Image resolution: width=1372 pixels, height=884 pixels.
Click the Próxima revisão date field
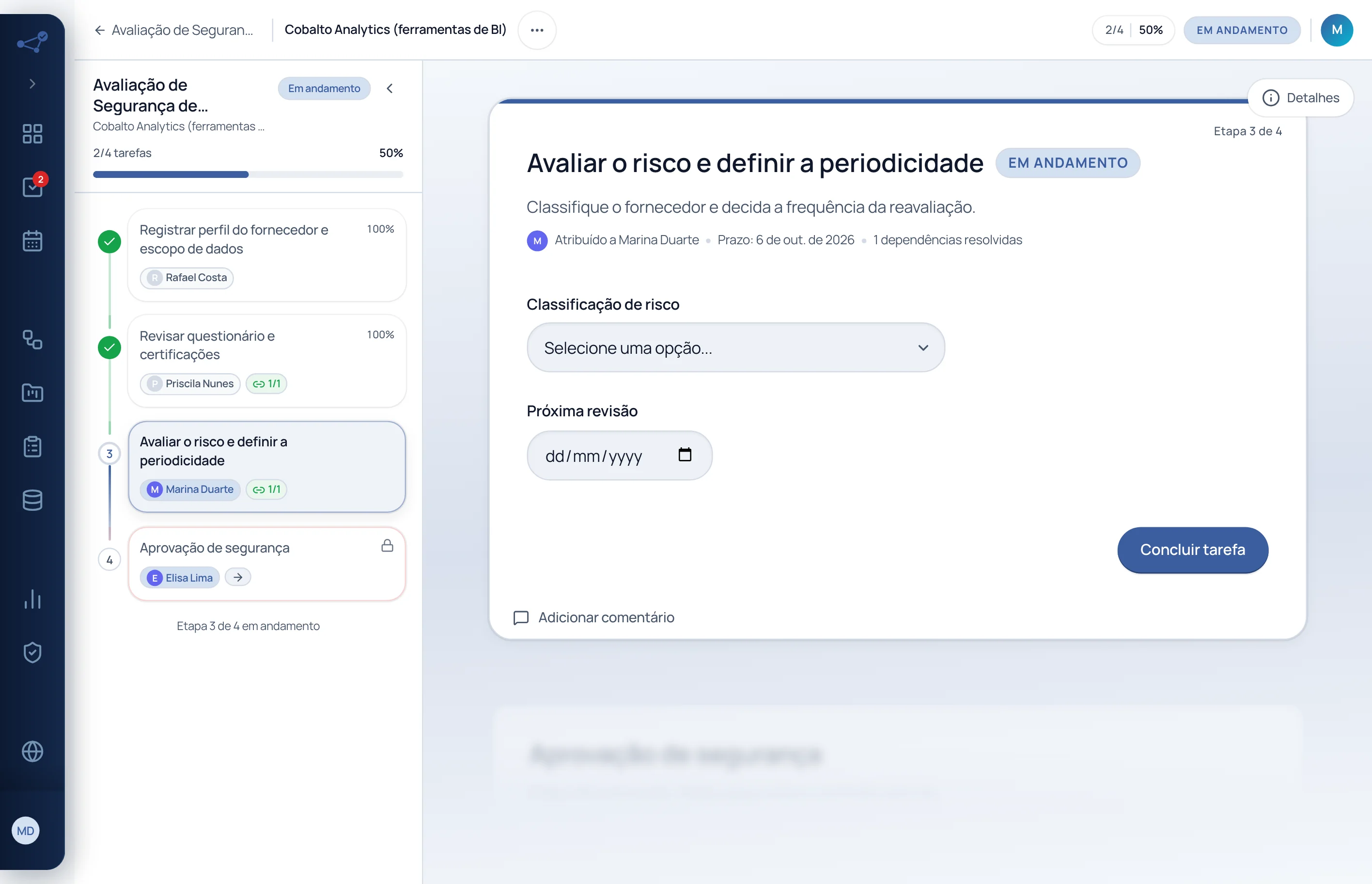pyautogui.click(x=619, y=455)
